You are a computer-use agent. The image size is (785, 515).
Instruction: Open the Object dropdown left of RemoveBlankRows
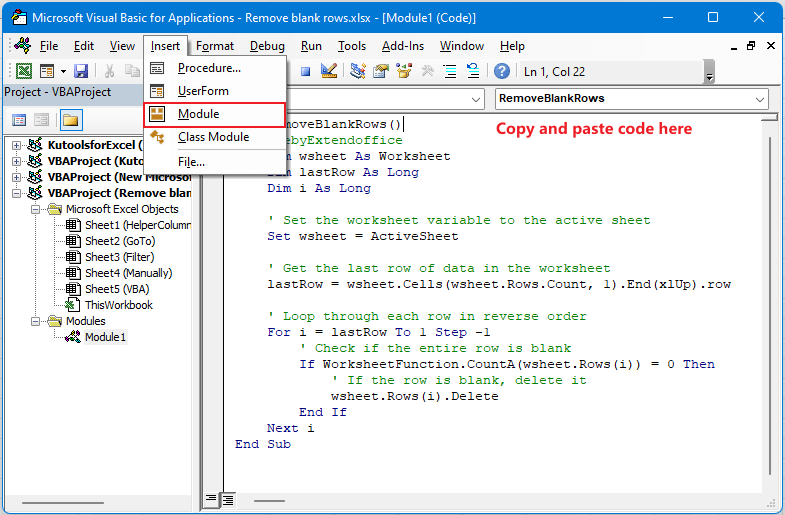click(476, 99)
